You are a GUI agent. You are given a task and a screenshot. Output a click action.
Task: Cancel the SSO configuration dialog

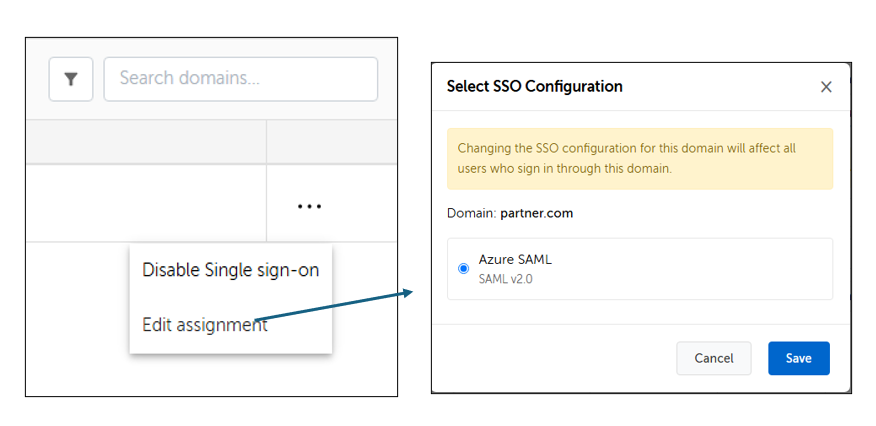point(713,358)
